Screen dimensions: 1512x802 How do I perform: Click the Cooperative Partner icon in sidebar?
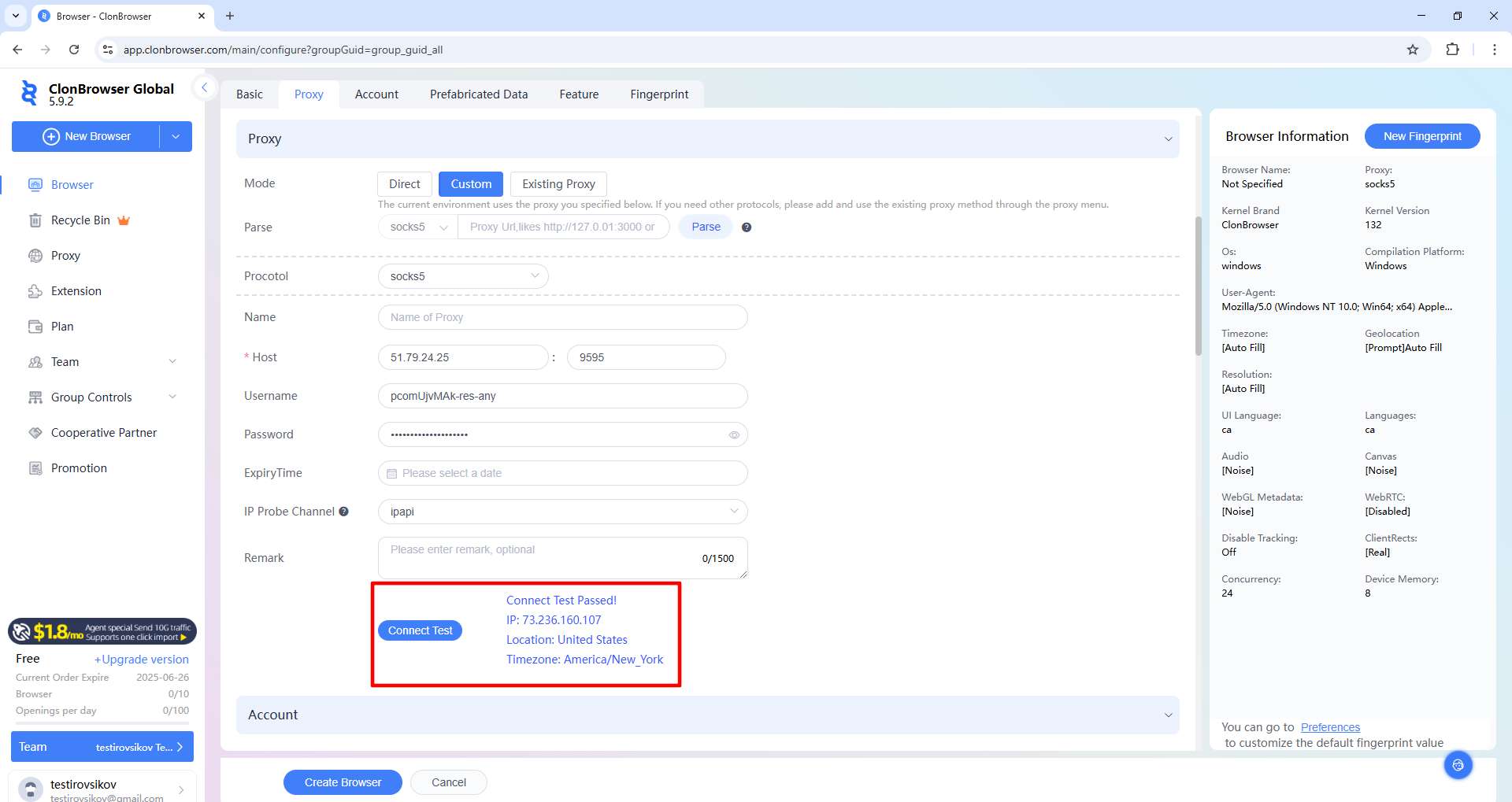point(35,433)
